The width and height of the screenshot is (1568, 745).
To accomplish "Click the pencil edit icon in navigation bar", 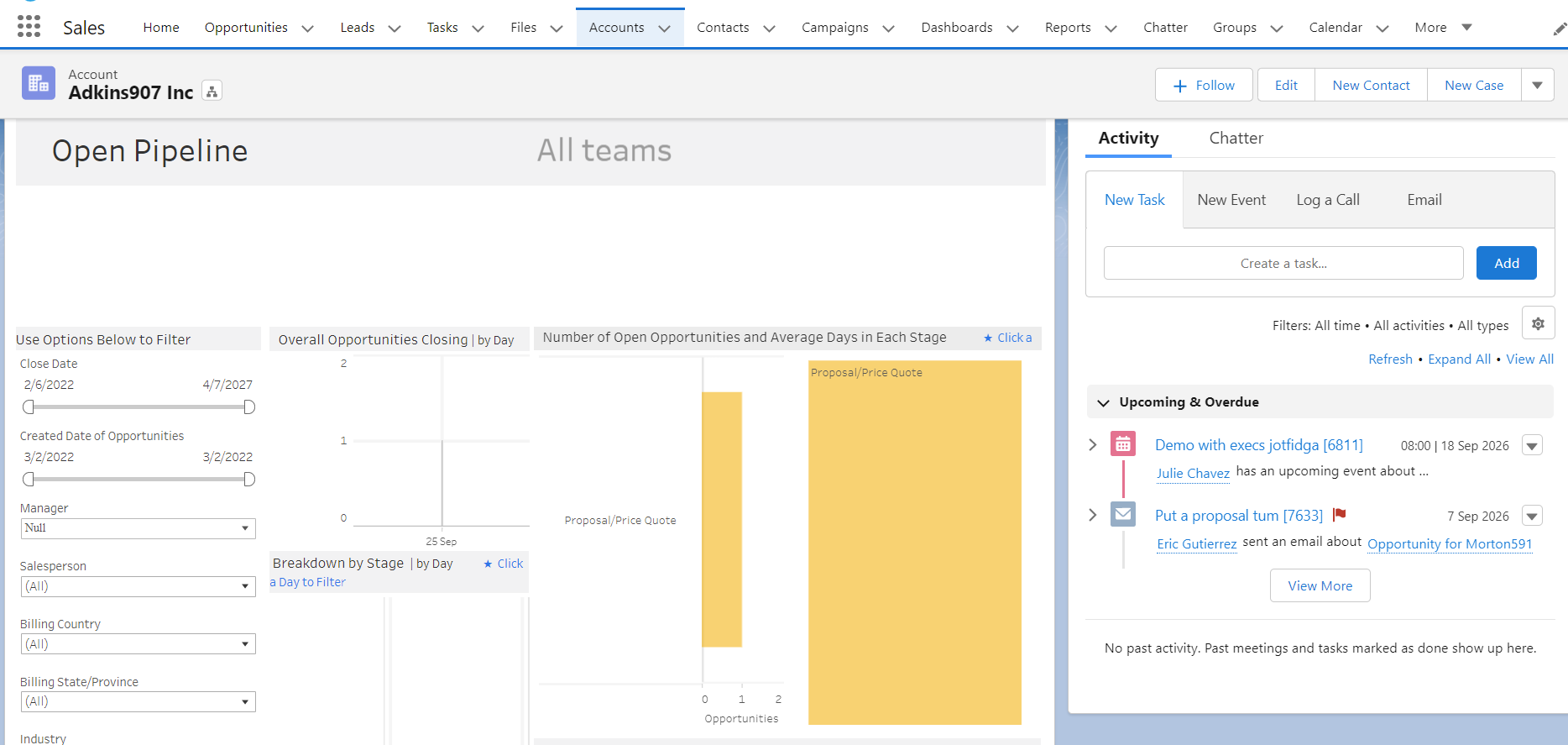I will (1559, 29).
